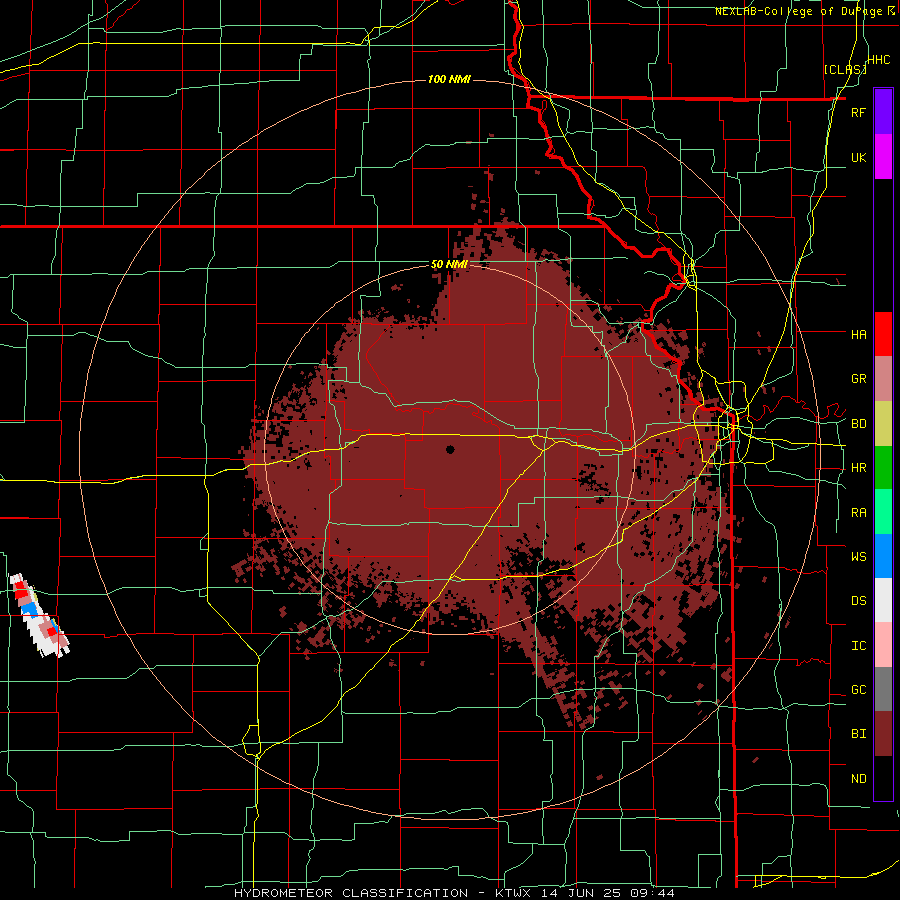The height and width of the screenshot is (900, 900).
Task: Click the Hydrometeor Classification KTWX title caption
Action: coord(453,893)
